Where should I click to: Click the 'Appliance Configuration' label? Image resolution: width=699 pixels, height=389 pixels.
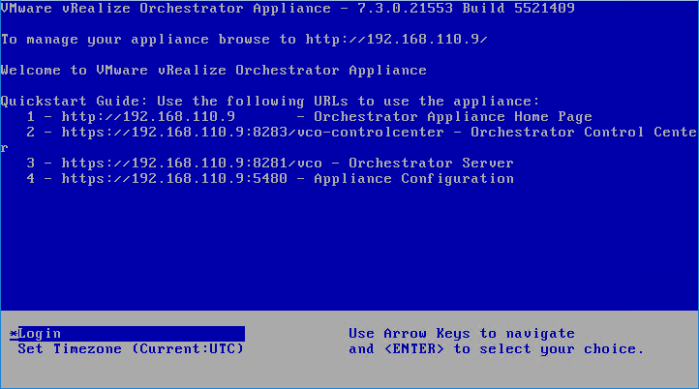pos(414,179)
